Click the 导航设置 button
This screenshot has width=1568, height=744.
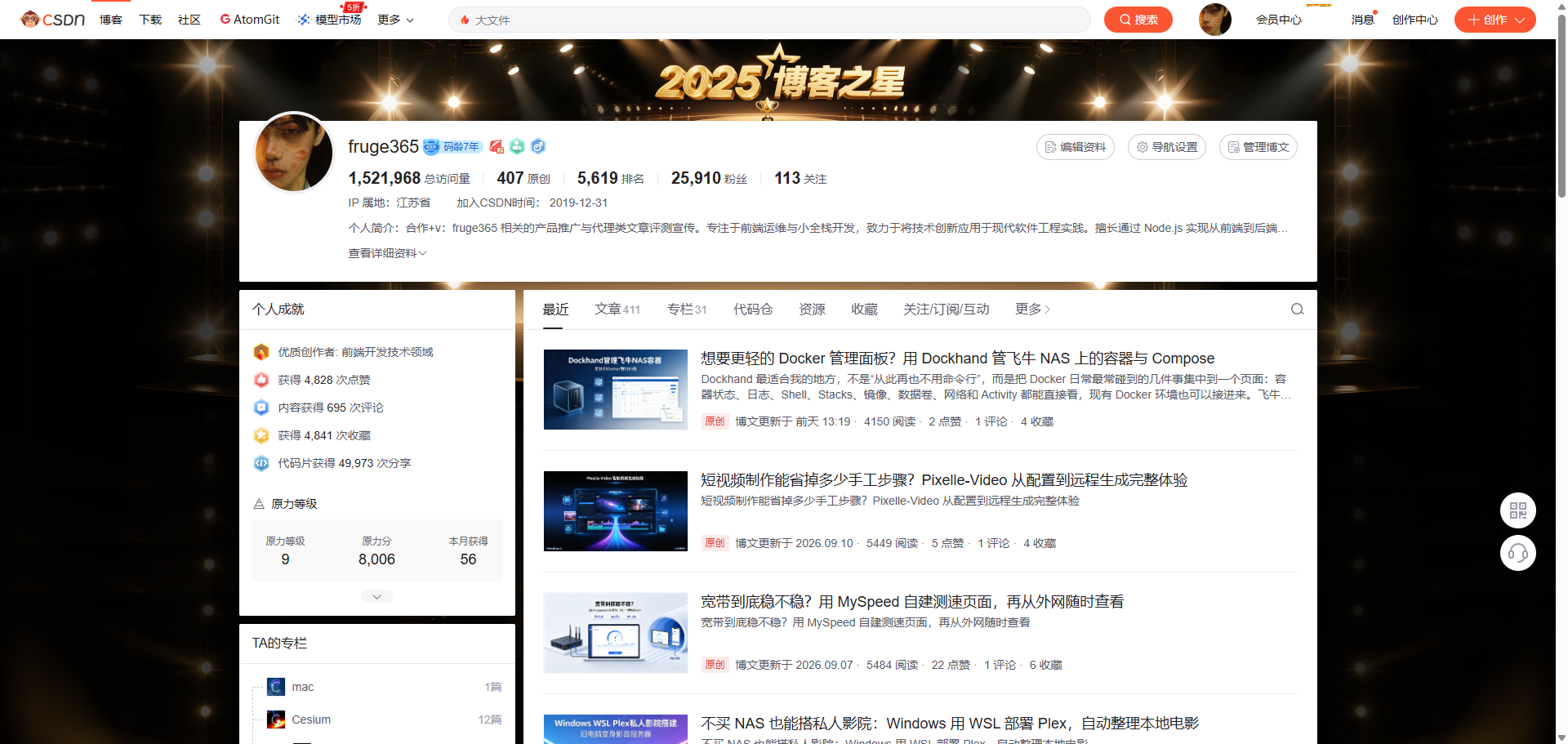[1167, 147]
